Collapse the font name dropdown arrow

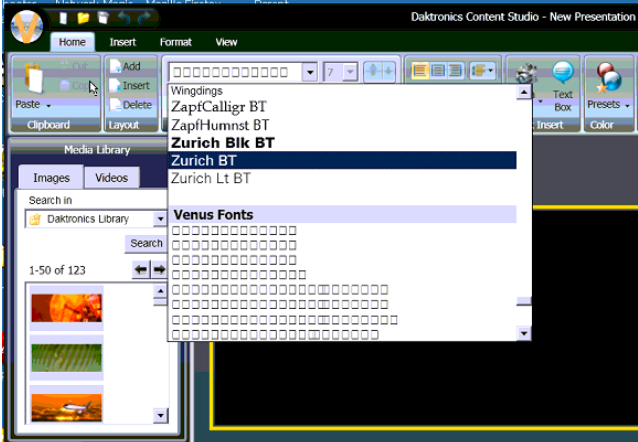[309, 72]
